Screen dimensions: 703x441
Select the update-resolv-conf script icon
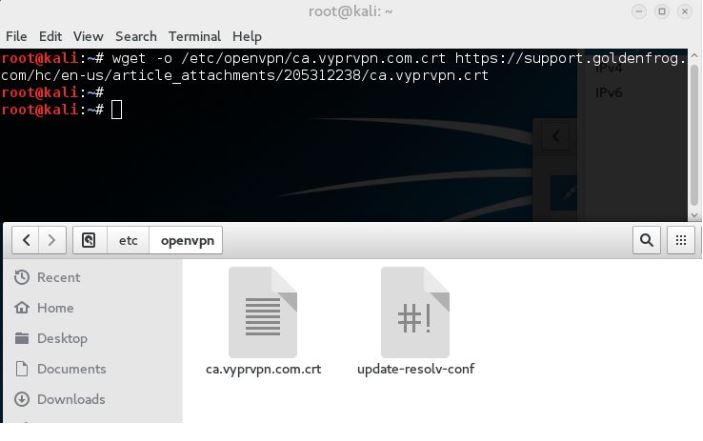pos(415,312)
